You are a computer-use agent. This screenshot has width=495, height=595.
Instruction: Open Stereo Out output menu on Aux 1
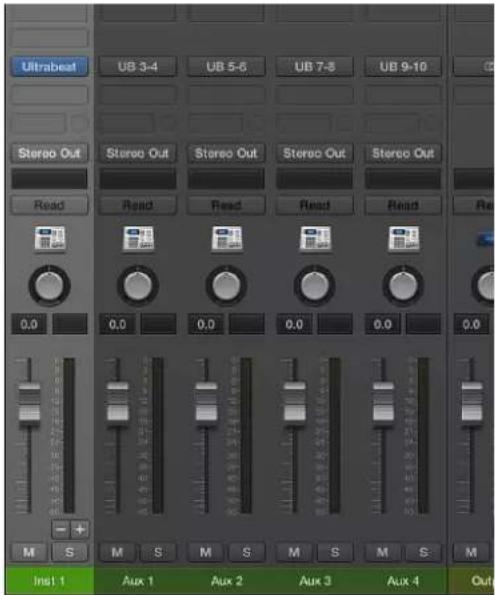click(x=138, y=153)
